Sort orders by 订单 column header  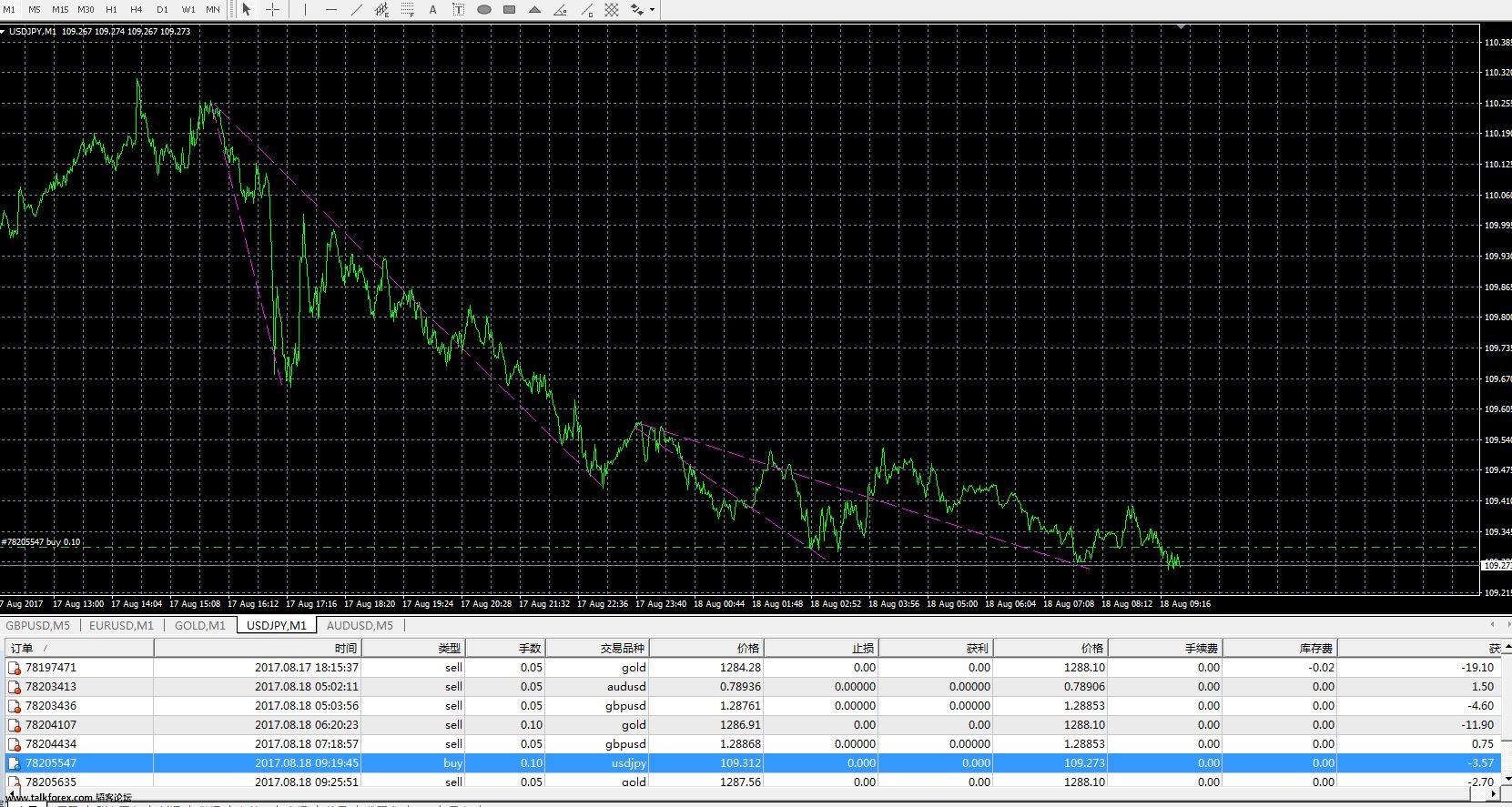79,648
